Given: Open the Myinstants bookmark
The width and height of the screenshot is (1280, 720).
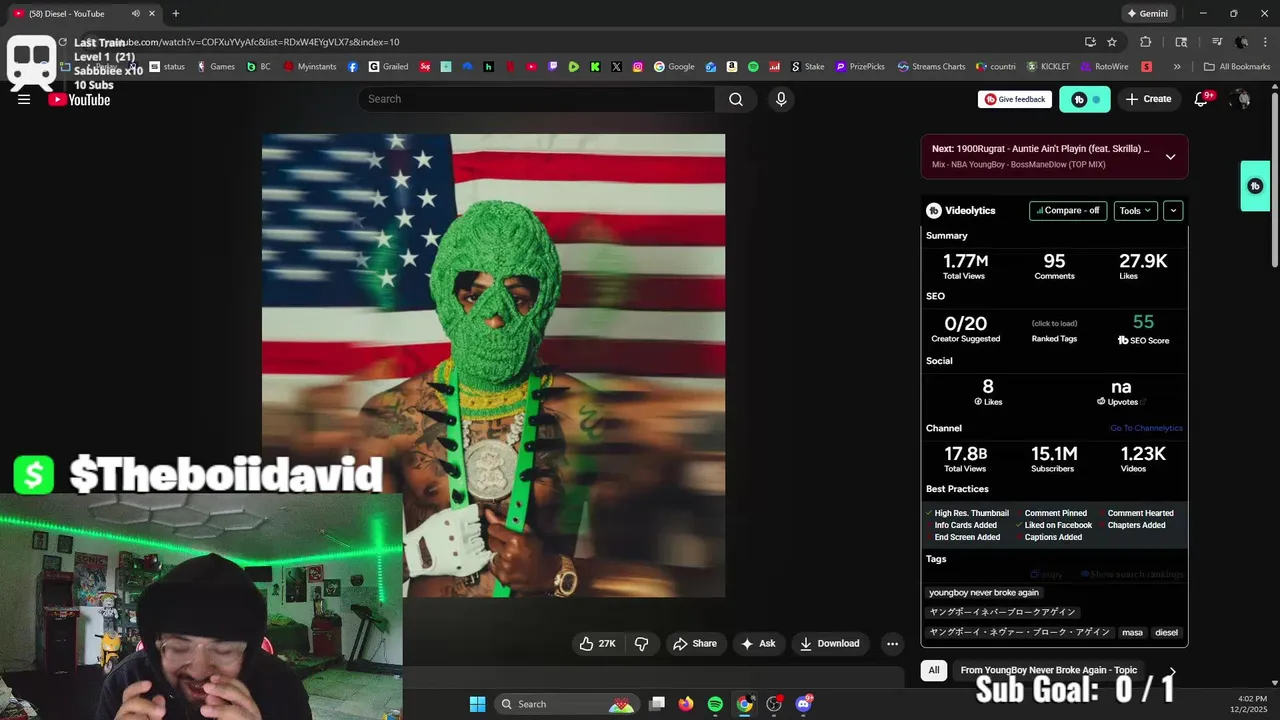Looking at the screenshot, I should click(x=310, y=67).
